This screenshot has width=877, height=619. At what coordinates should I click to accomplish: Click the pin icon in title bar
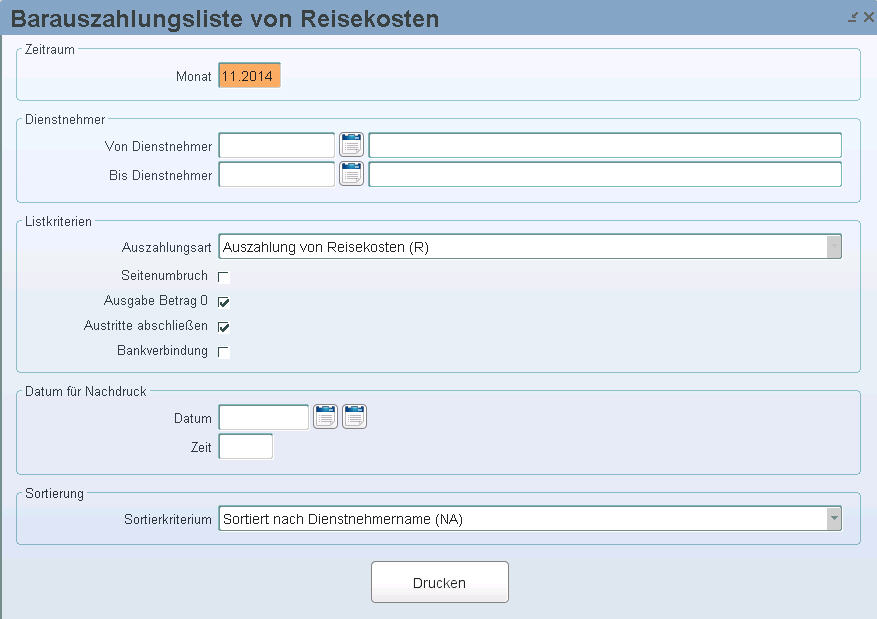pos(853,17)
